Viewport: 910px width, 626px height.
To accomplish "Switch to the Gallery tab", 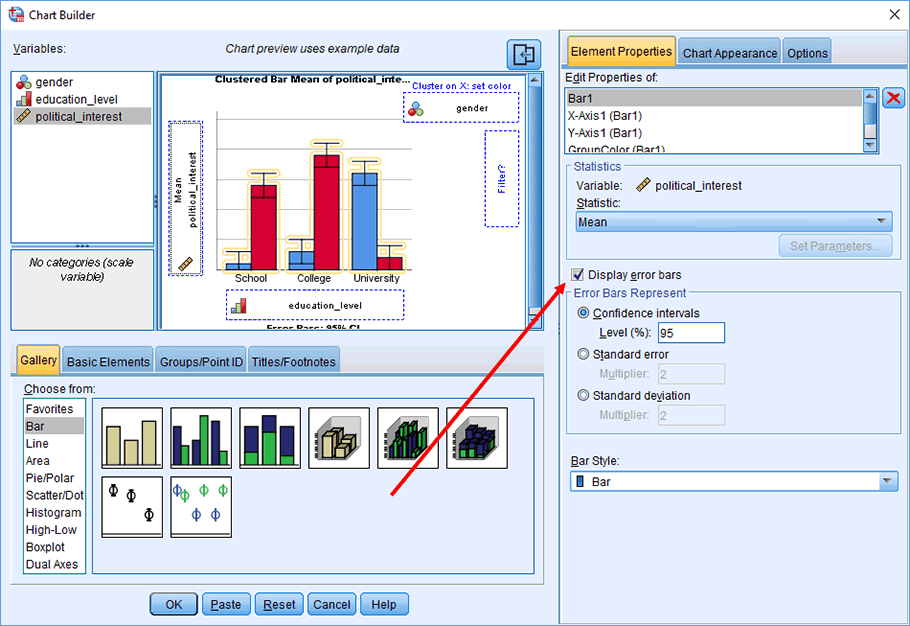I will click(38, 360).
